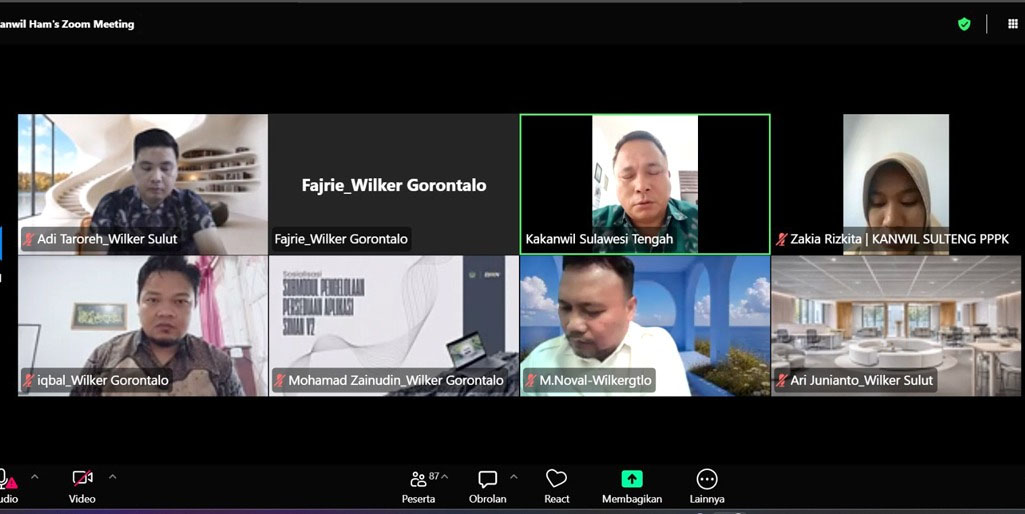Viewport: 1025px width, 514px height.
Task: Expand video options chevron beside Video
Action: (x=112, y=477)
